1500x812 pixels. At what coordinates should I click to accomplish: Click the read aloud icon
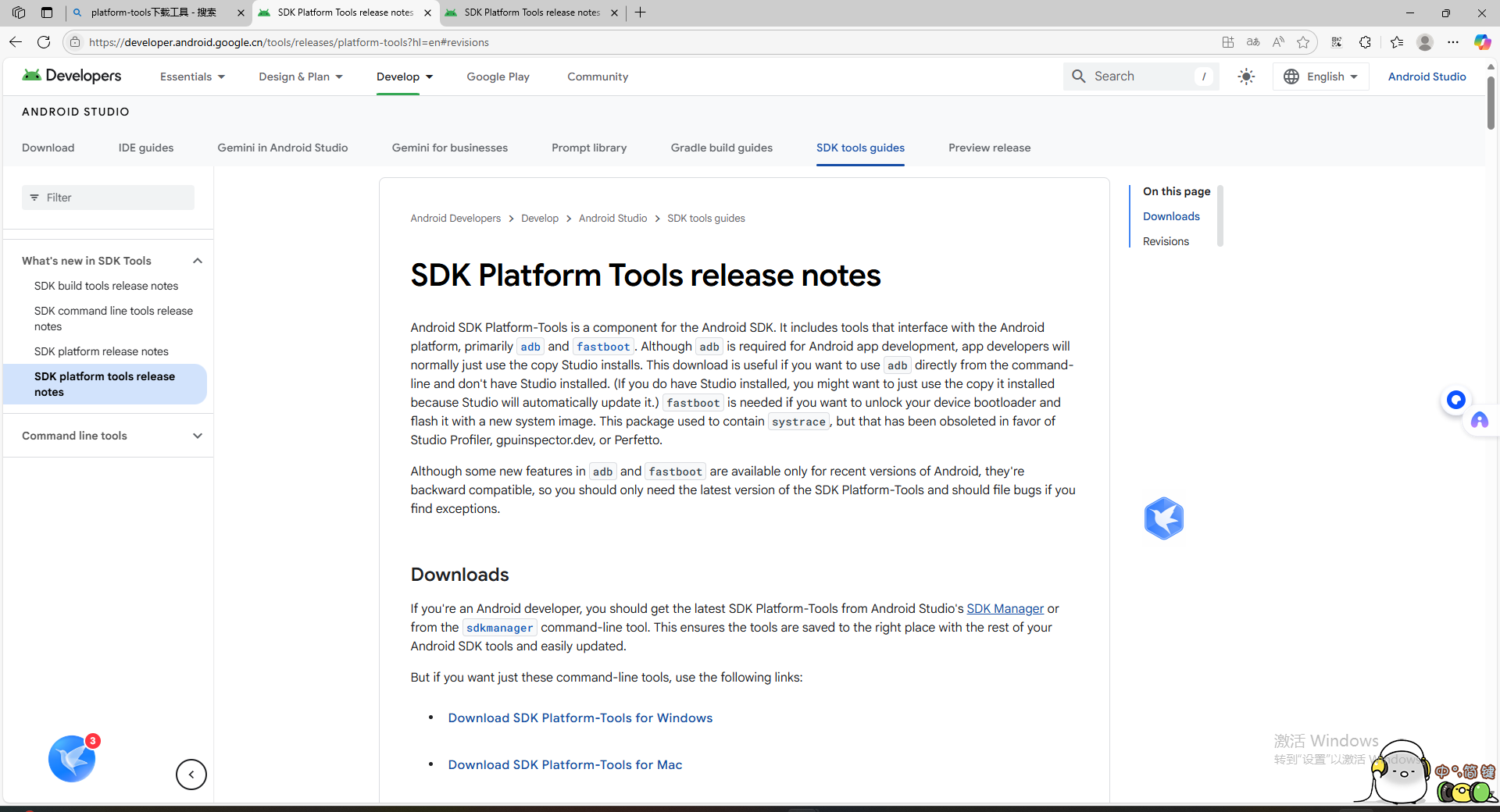[1278, 42]
